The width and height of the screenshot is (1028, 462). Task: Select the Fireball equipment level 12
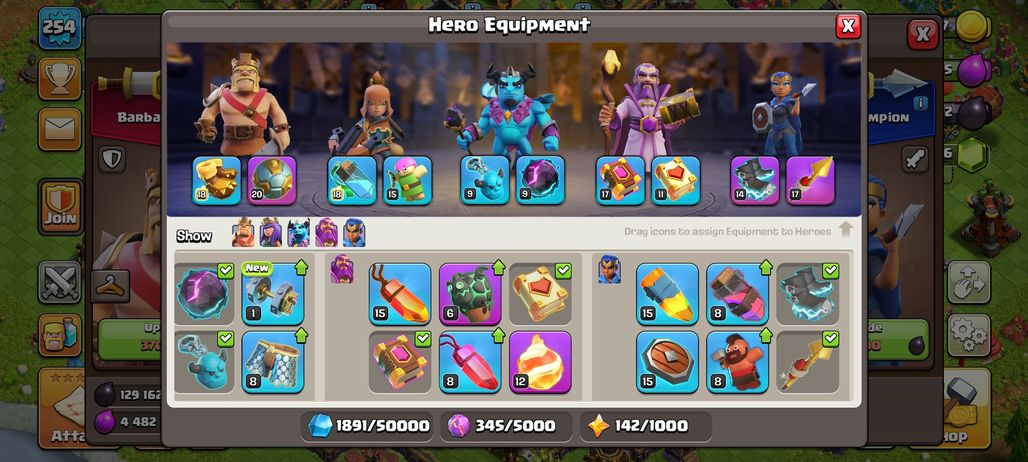click(540, 362)
